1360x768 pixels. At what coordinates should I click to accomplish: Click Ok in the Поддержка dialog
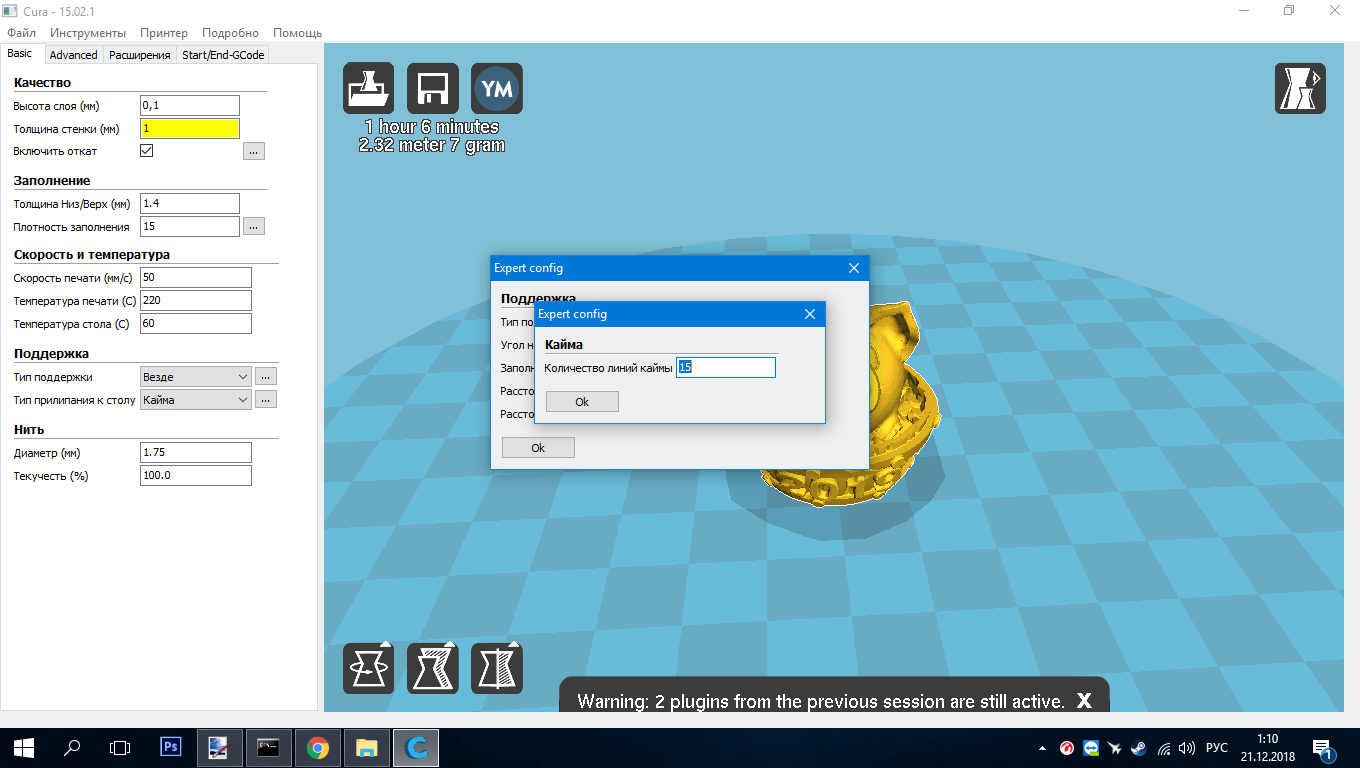(538, 448)
